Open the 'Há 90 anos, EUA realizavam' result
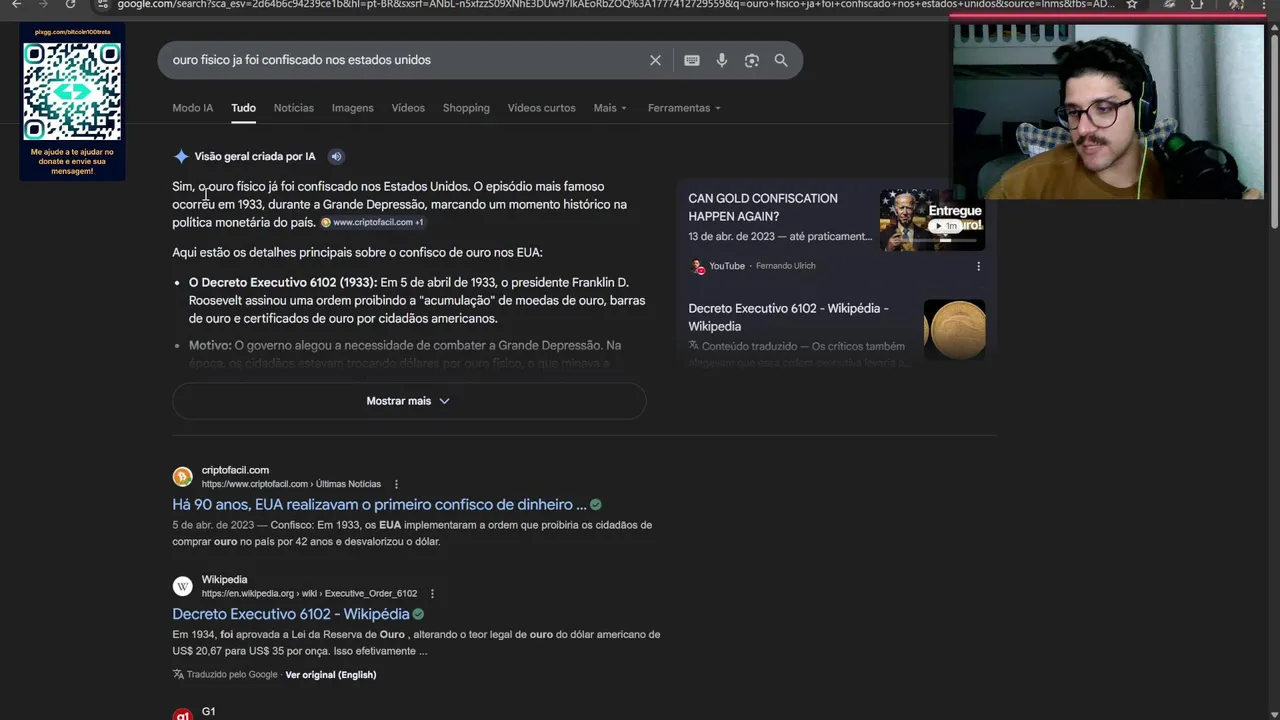 [x=379, y=505]
